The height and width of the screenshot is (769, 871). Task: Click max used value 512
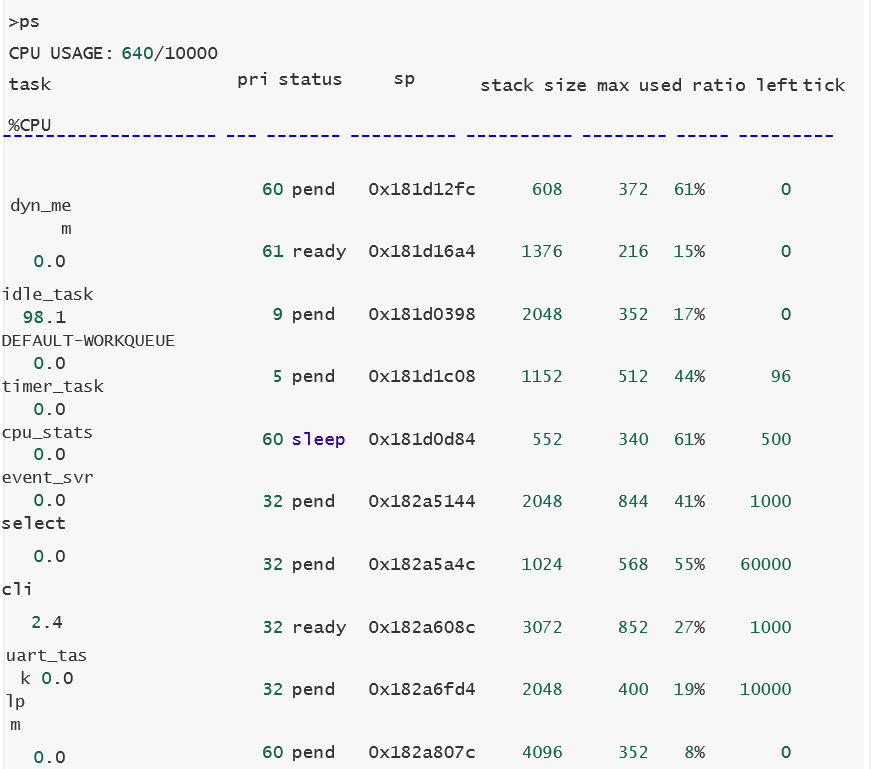pos(633,377)
